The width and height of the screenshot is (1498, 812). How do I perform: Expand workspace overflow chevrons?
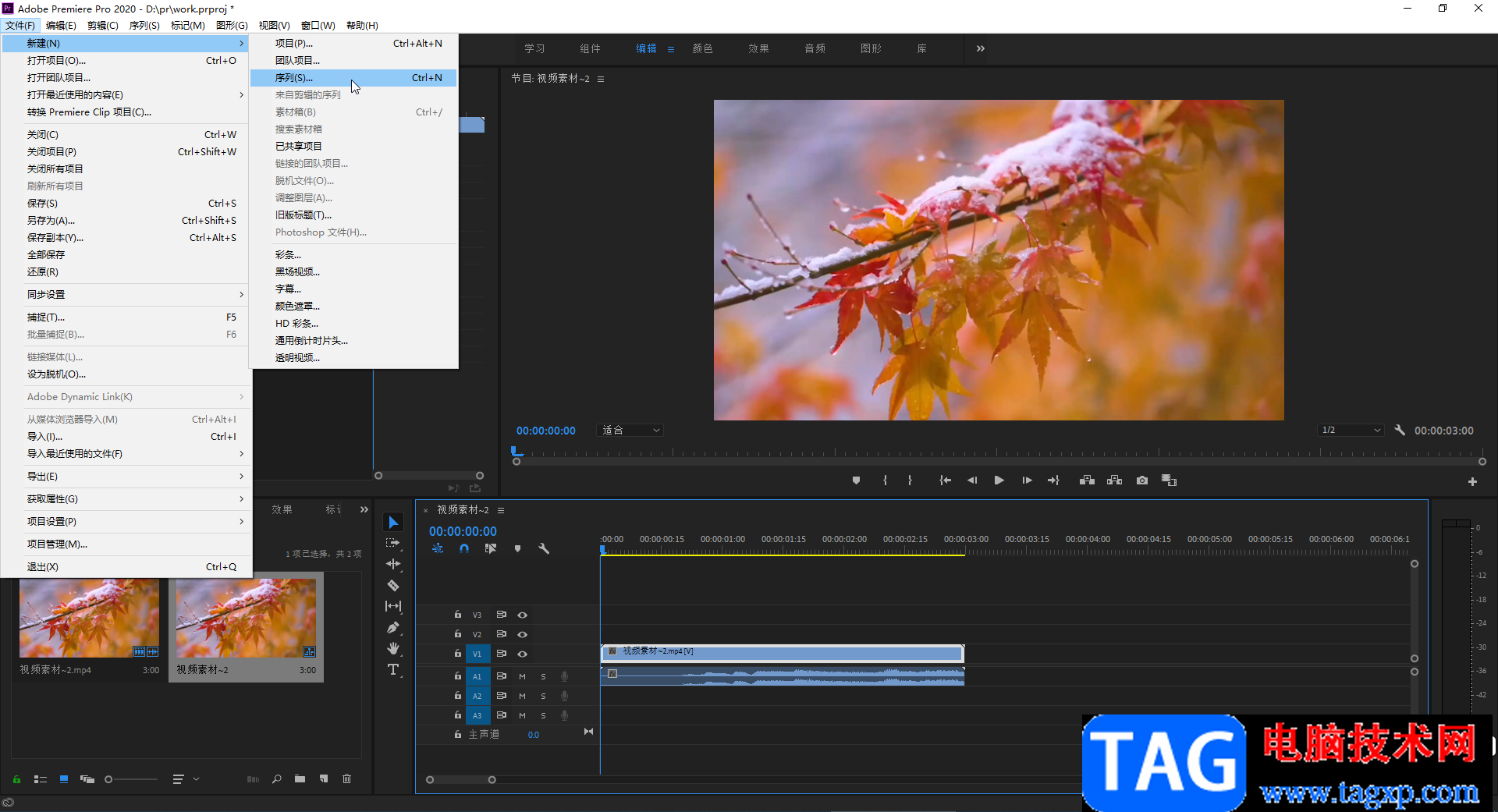(981, 48)
